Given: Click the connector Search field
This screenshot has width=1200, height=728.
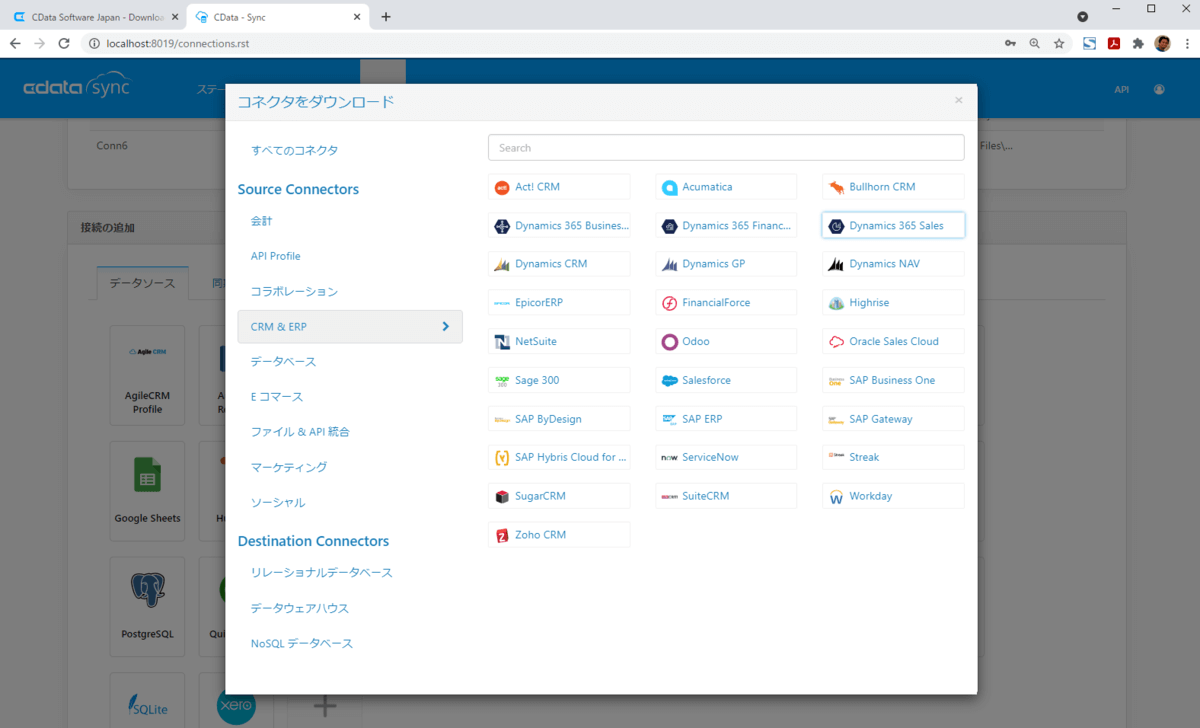Looking at the screenshot, I should click(x=726, y=148).
